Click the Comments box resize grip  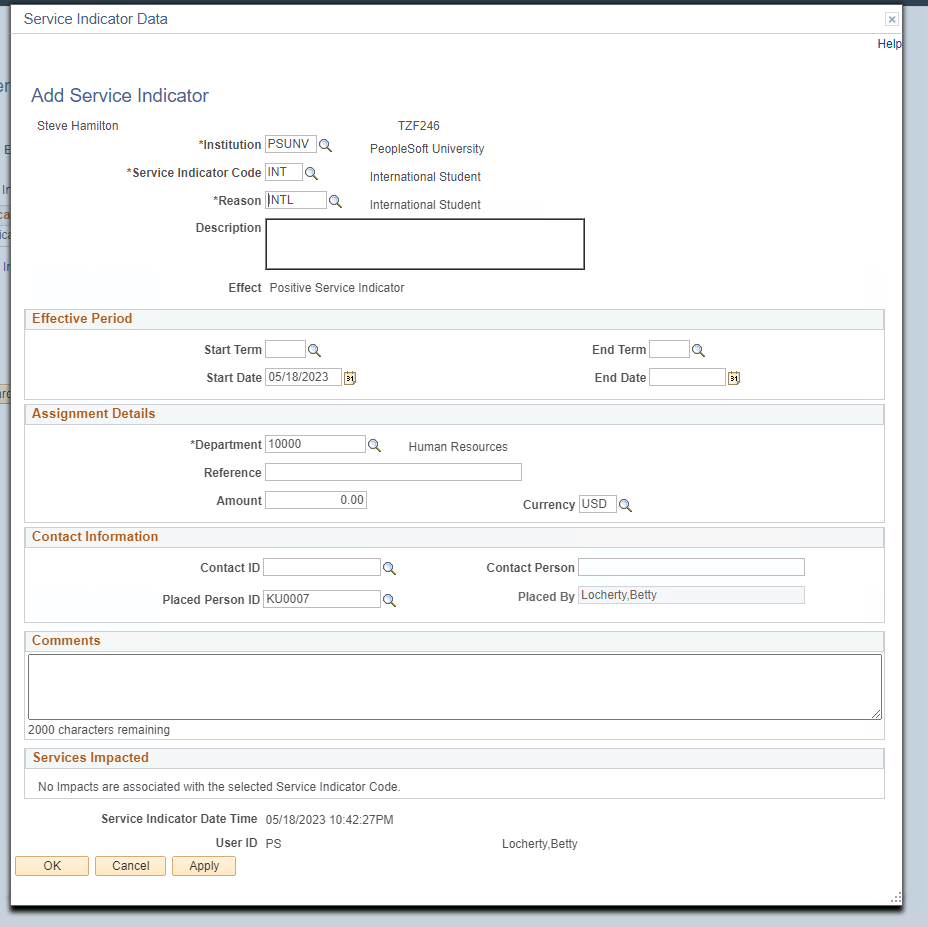pyautogui.click(x=877, y=714)
